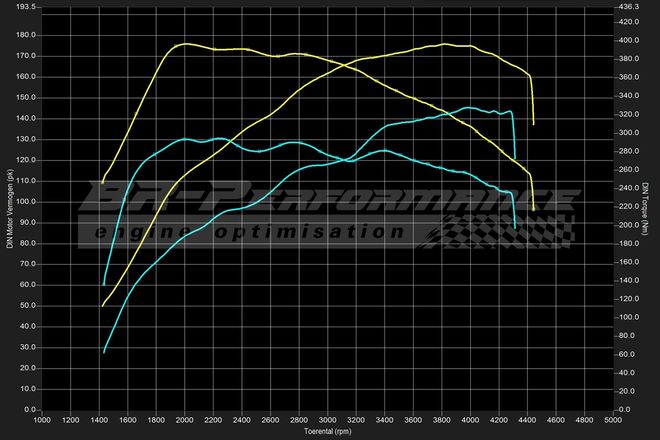The width and height of the screenshot is (660, 440).
Task: Click the 'DIN Motor Vermogen (pk)' axis title
Action: tap(8, 211)
